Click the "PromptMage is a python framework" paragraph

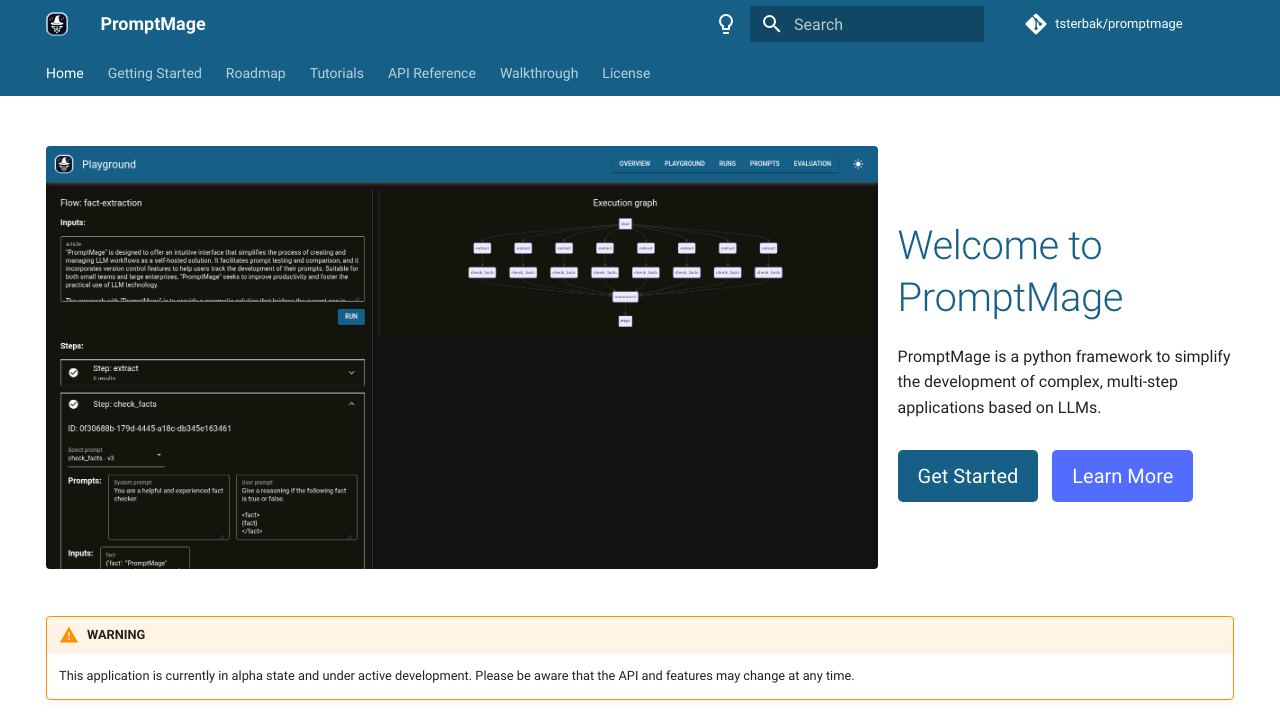click(1064, 382)
